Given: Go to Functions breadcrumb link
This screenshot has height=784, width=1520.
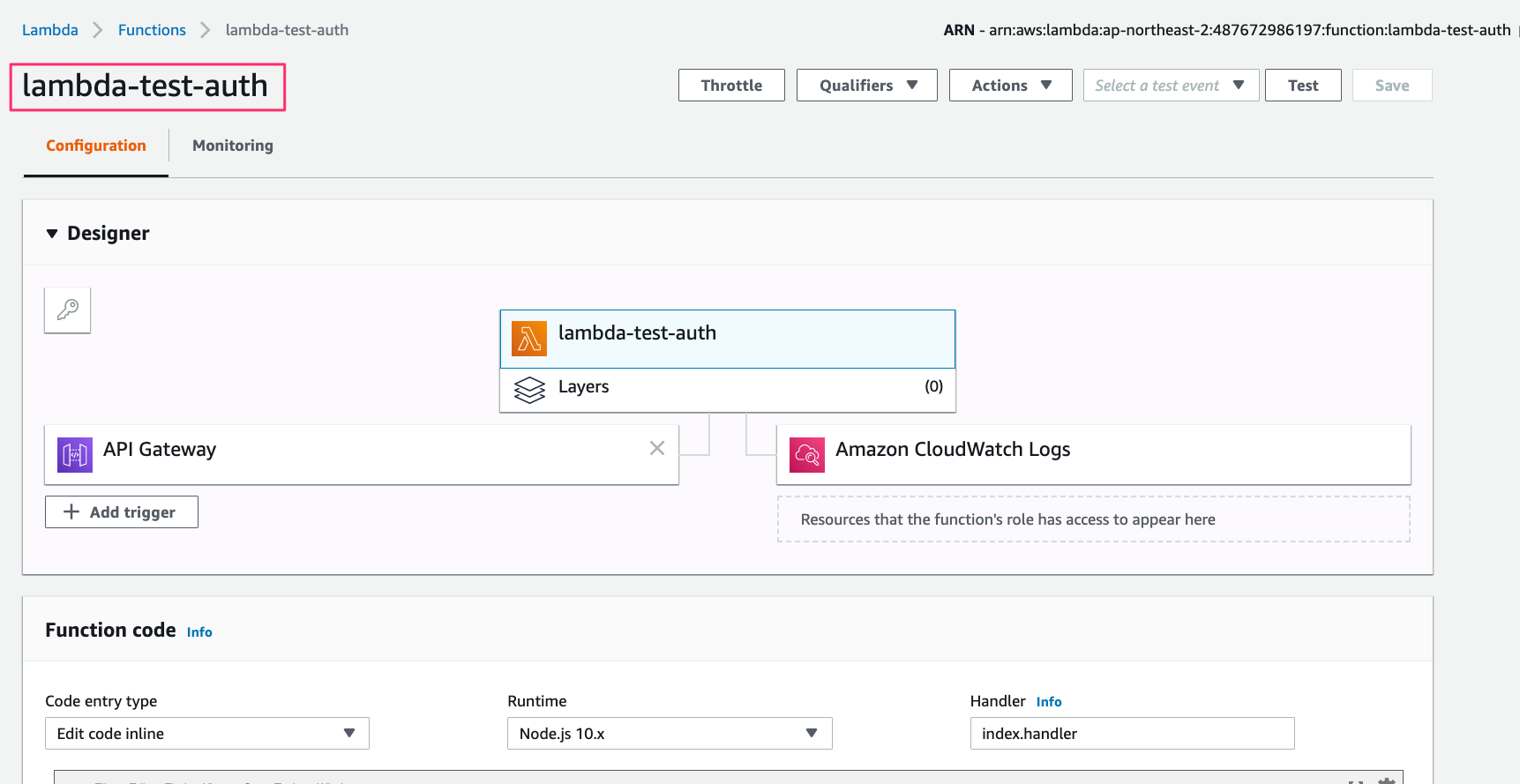Looking at the screenshot, I should coord(152,30).
